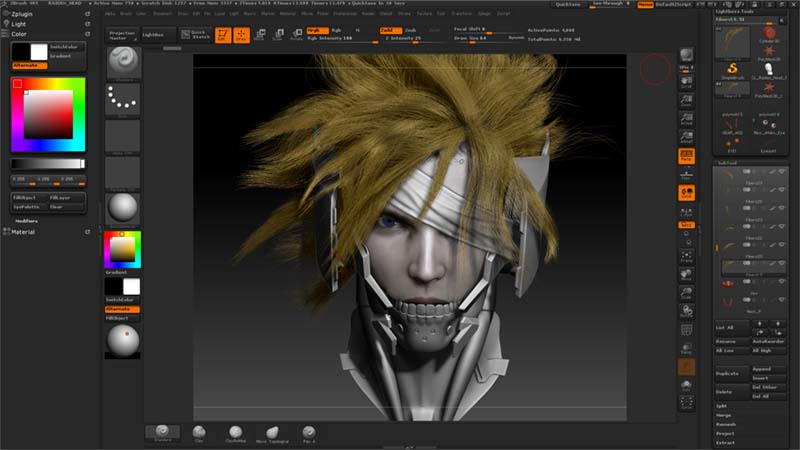Pick the Move Topological brush

click(272, 434)
